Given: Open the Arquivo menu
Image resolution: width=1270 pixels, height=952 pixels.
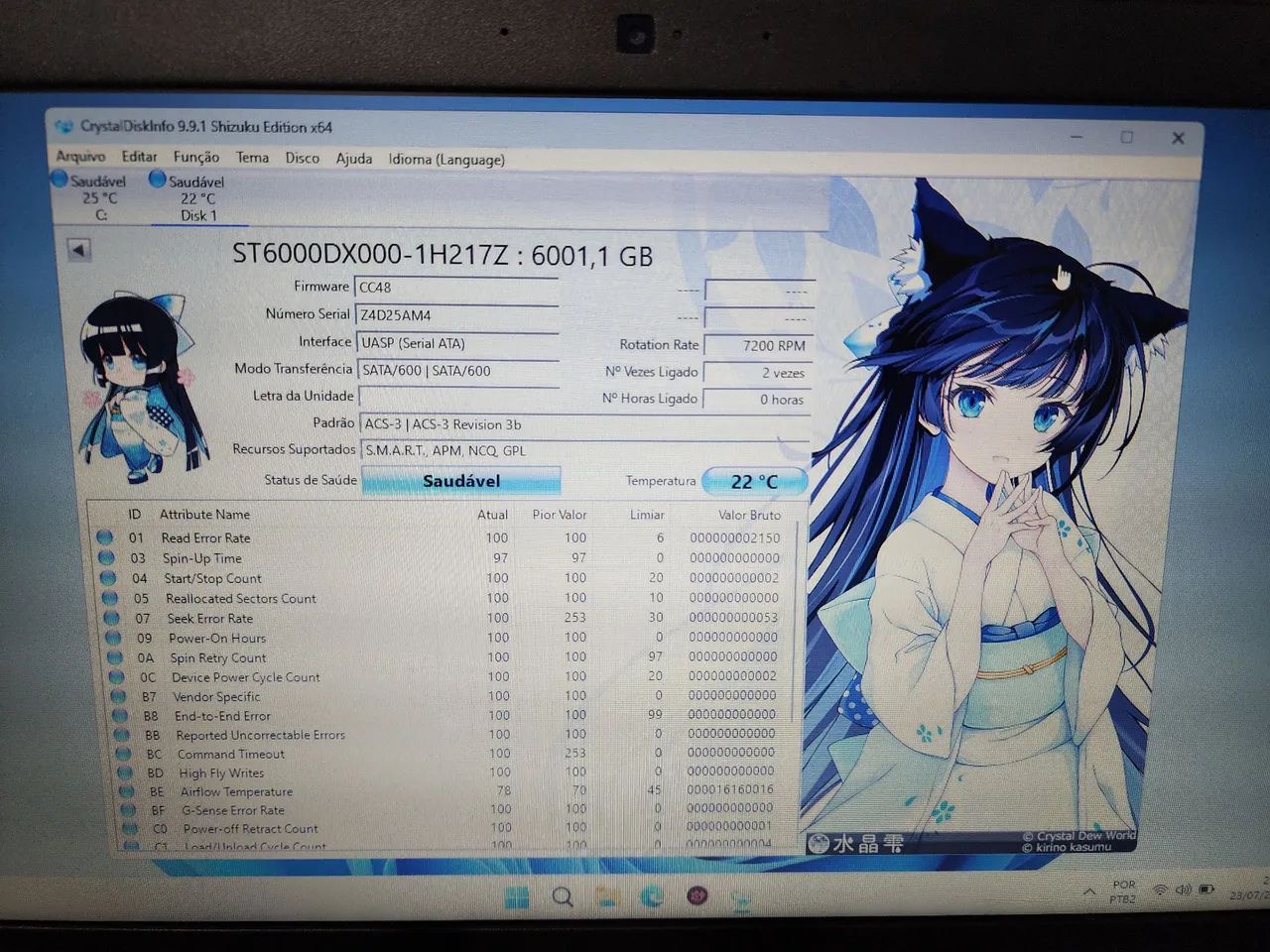Looking at the screenshot, I should coord(80,157).
